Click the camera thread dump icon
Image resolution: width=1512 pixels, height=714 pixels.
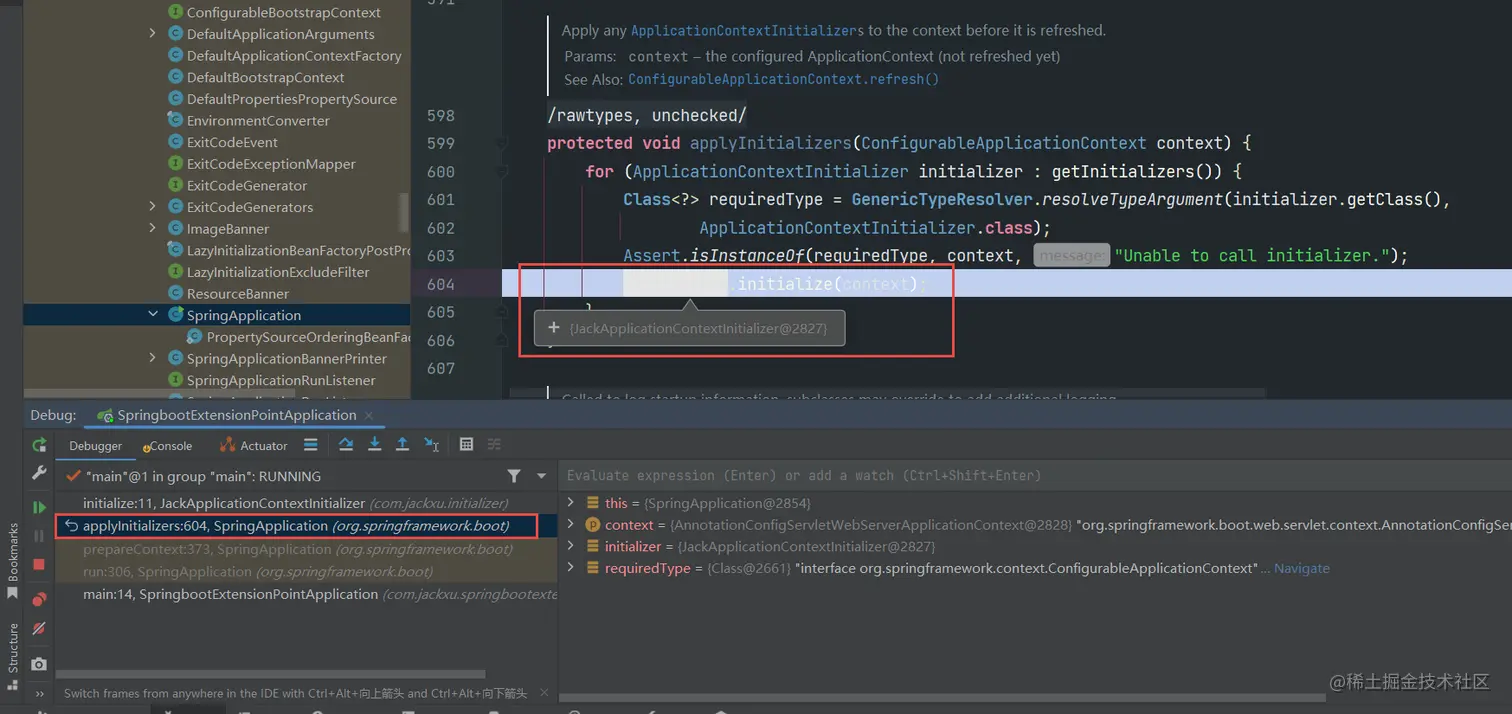39,664
